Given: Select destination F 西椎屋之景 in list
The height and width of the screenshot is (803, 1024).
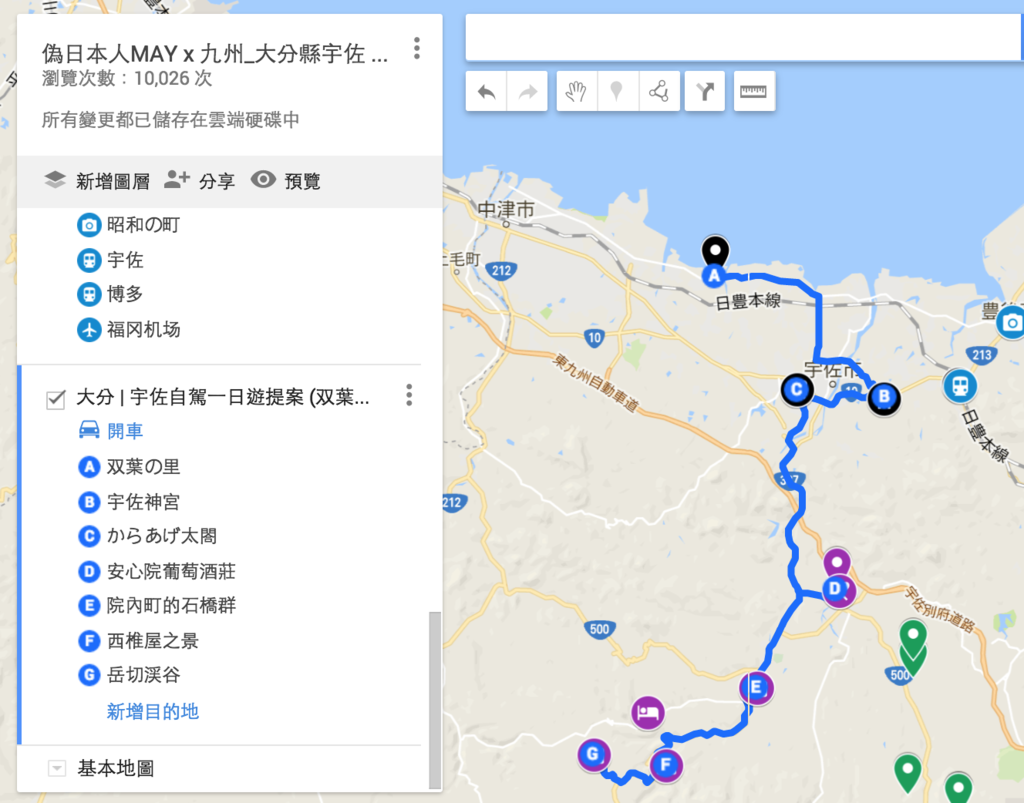Looking at the screenshot, I should click(x=138, y=641).
